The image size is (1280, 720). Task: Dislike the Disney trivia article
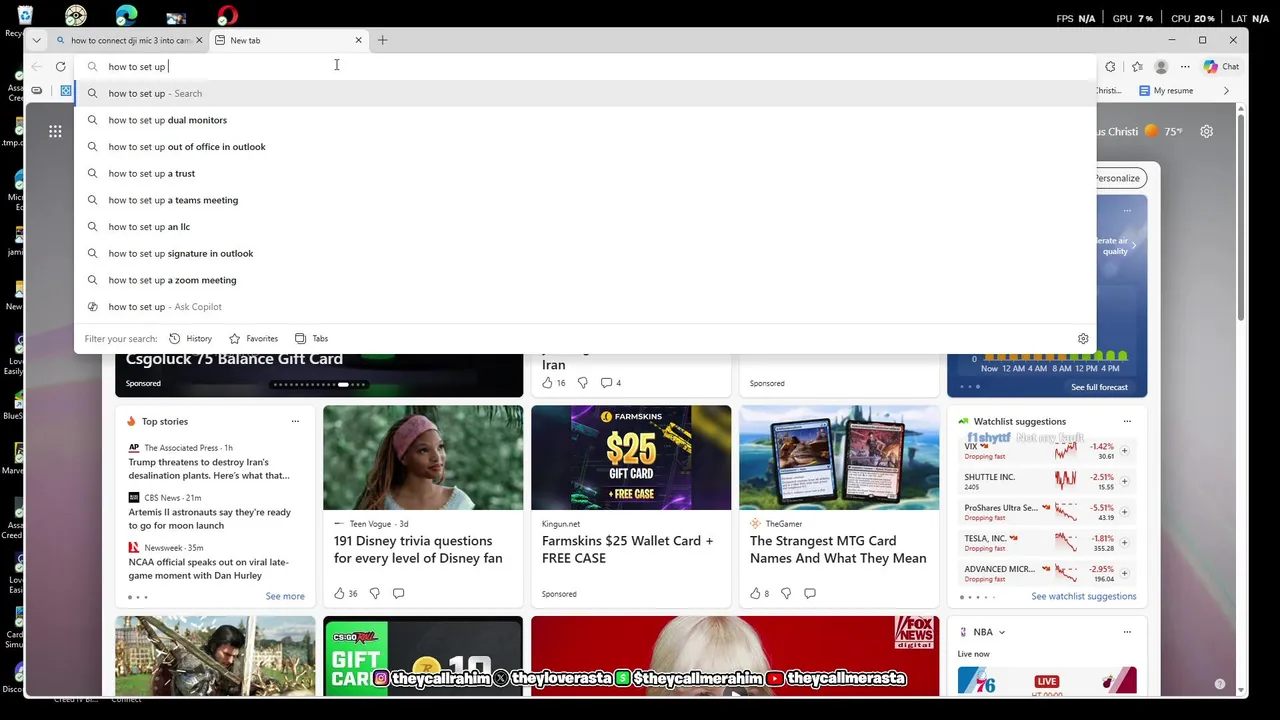tap(375, 593)
